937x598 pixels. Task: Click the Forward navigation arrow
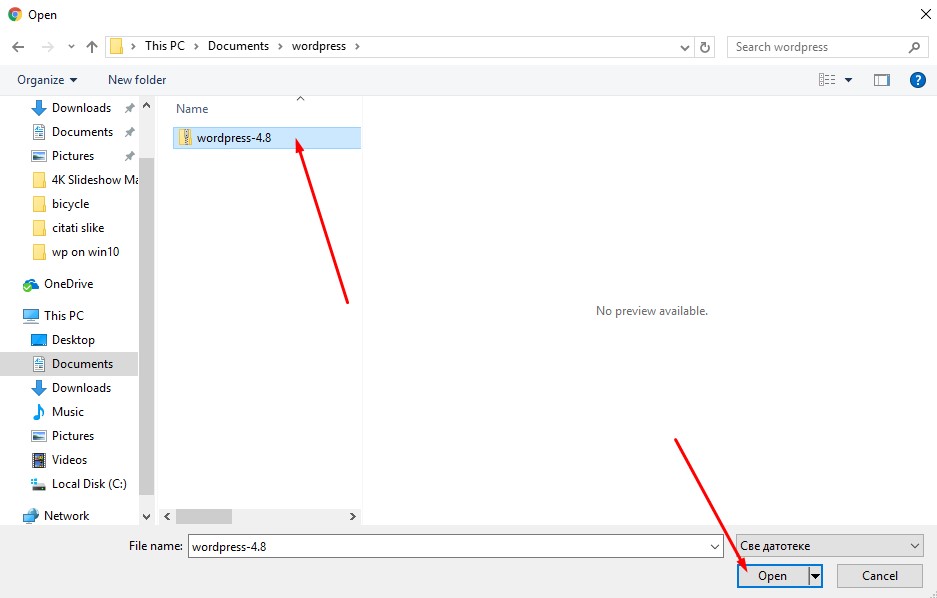click(x=48, y=47)
